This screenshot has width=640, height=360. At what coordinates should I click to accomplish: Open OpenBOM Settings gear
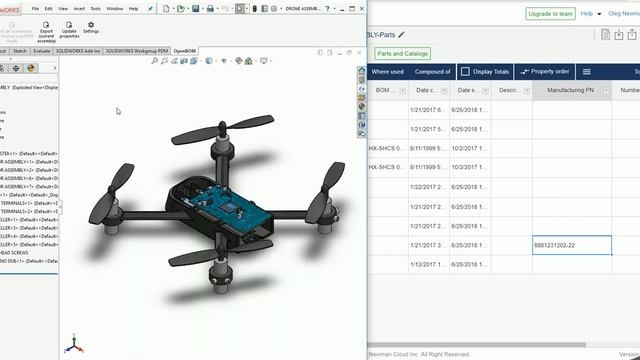(x=91, y=25)
